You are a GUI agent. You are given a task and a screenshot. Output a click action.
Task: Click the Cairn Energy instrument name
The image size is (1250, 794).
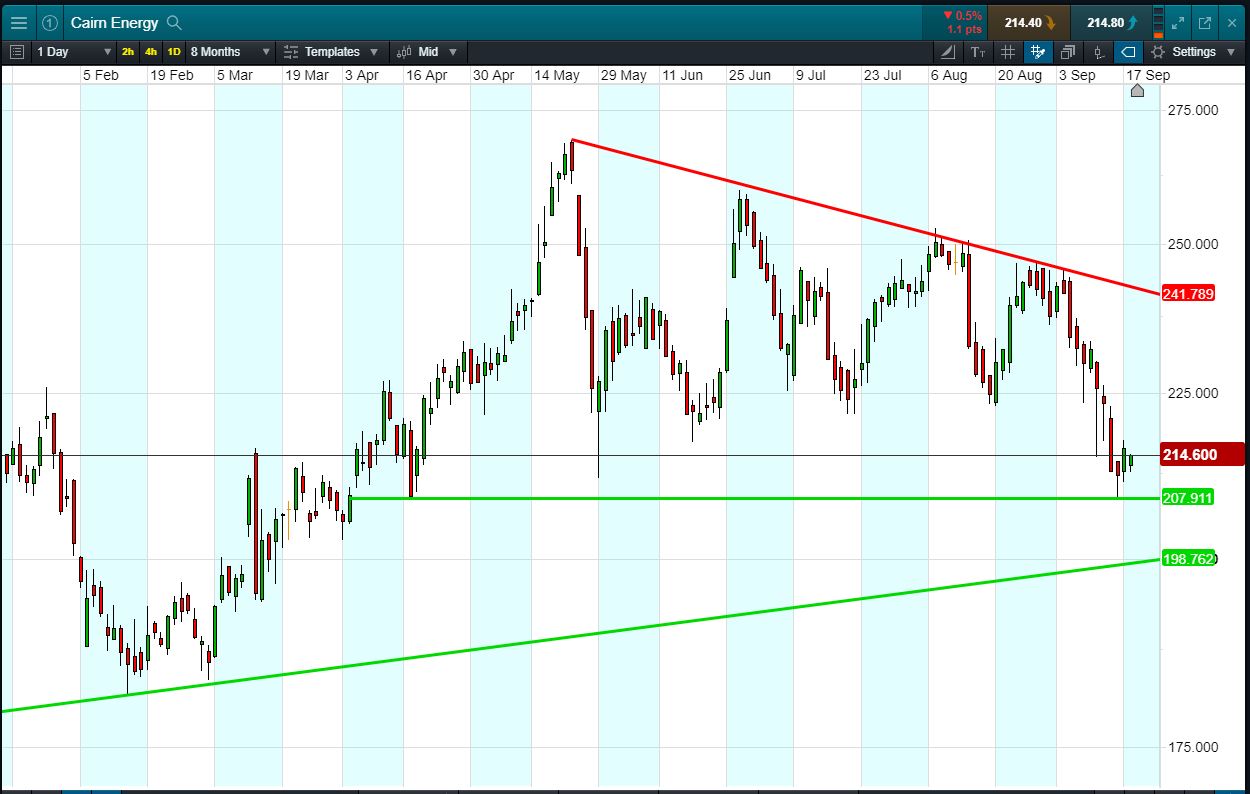[115, 22]
